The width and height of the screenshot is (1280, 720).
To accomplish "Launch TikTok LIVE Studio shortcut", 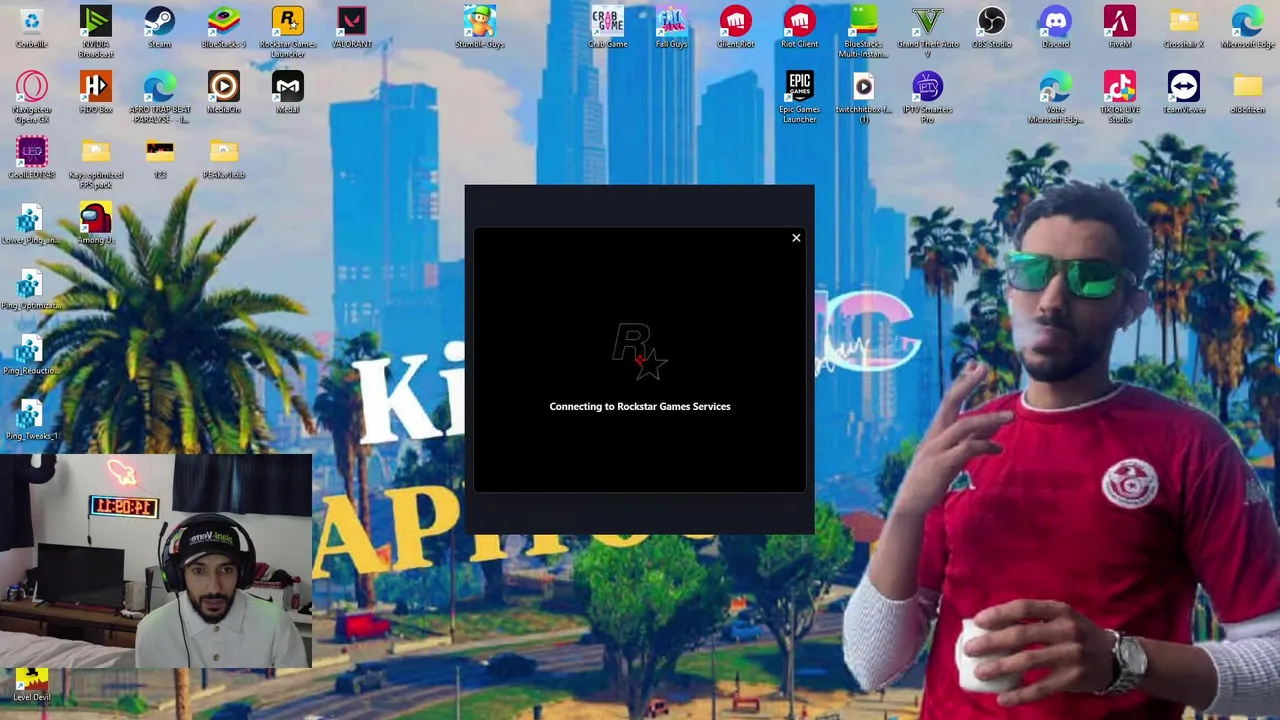I will click(1120, 97).
